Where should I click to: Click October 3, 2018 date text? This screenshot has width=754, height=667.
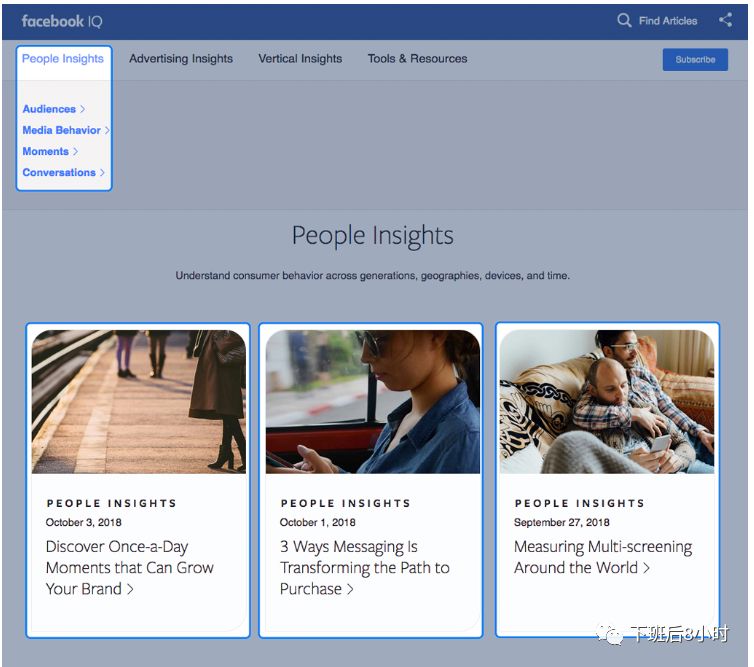click(84, 522)
